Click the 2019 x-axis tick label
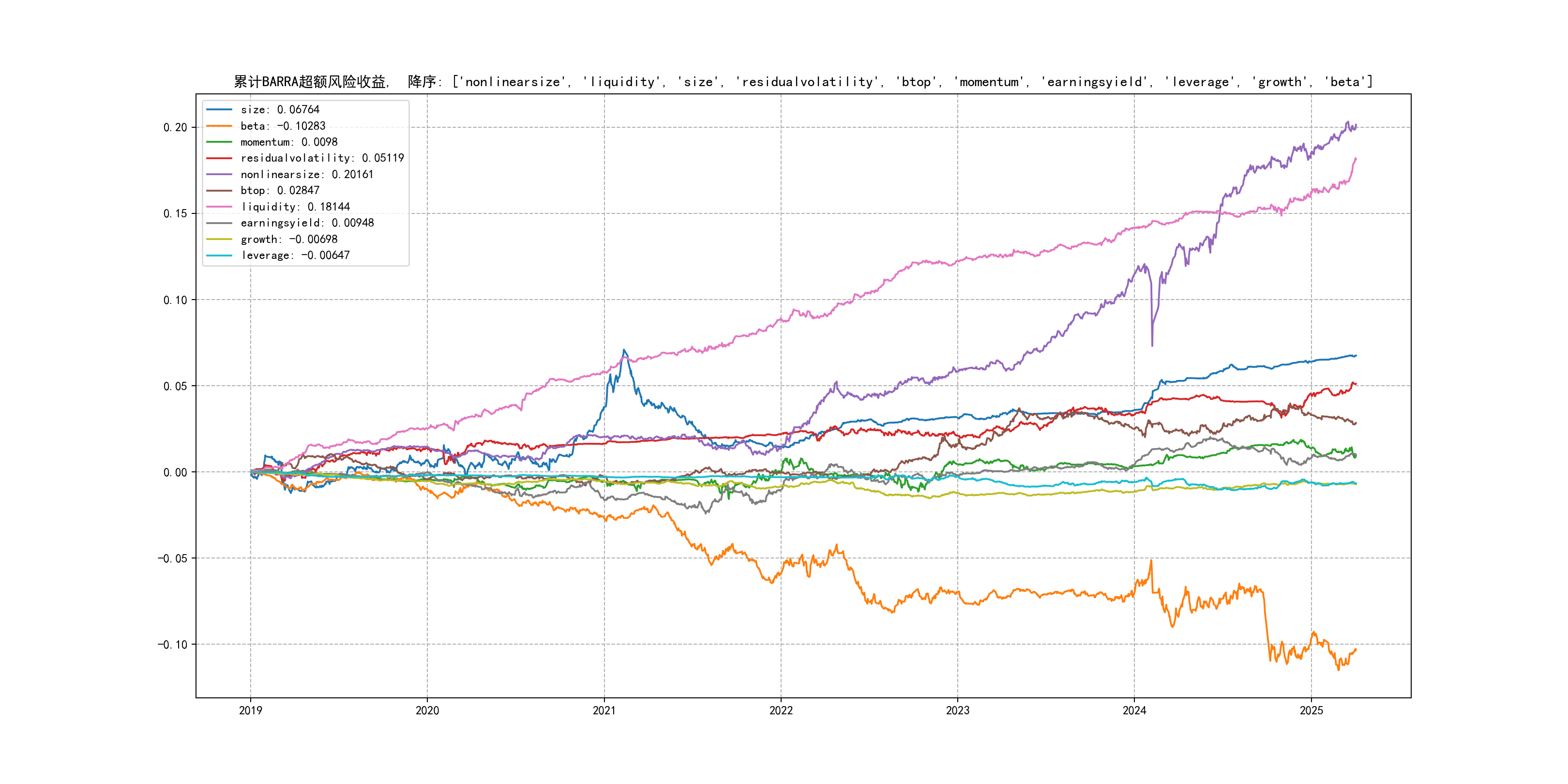This screenshot has height=784, width=1568. pyautogui.click(x=250, y=710)
